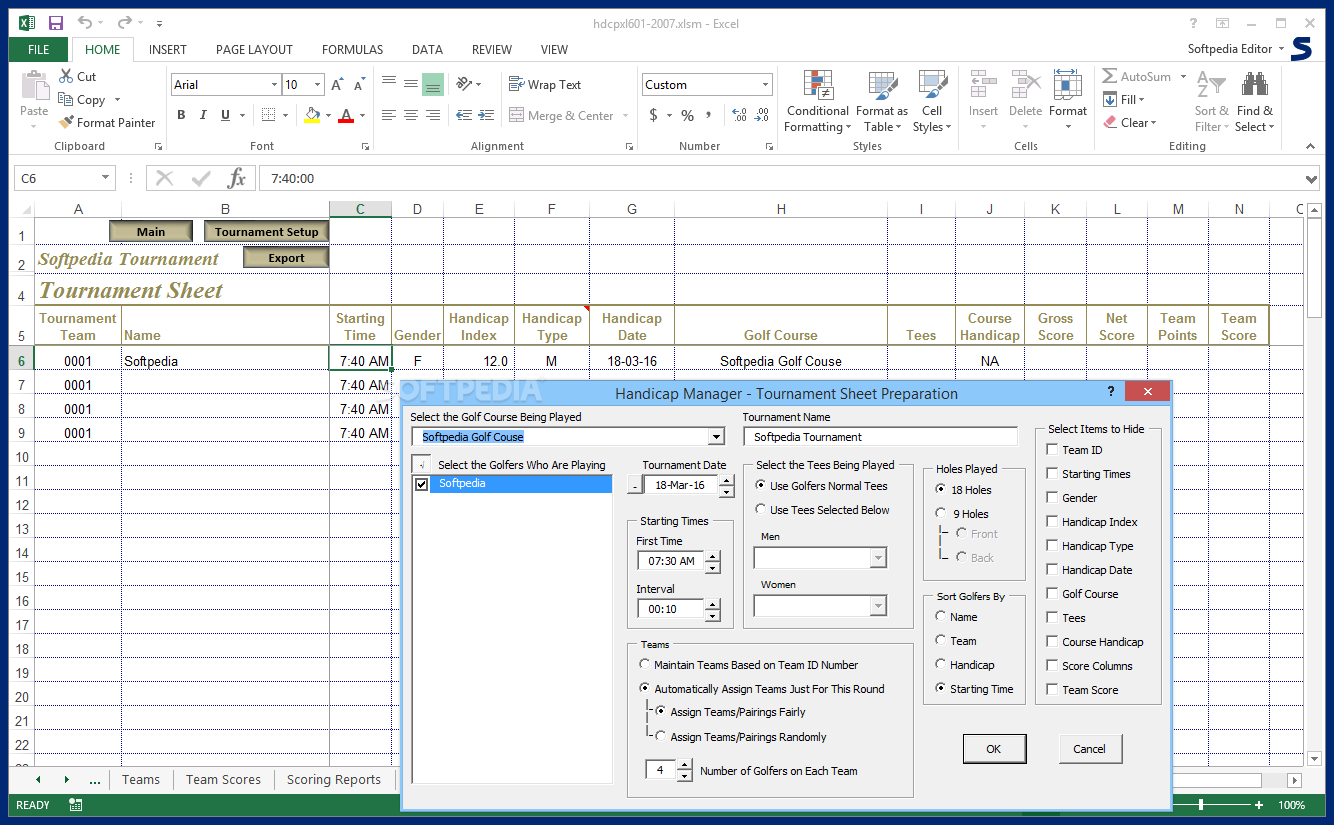Click the Format cells icon
1334x825 pixels.
click(x=1067, y=85)
